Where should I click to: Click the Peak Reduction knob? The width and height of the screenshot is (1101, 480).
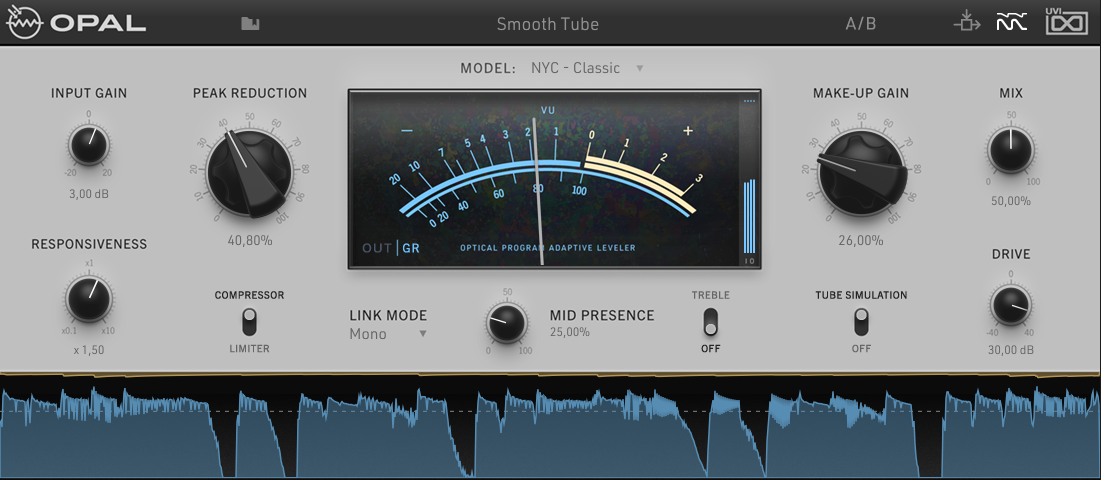(249, 172)
